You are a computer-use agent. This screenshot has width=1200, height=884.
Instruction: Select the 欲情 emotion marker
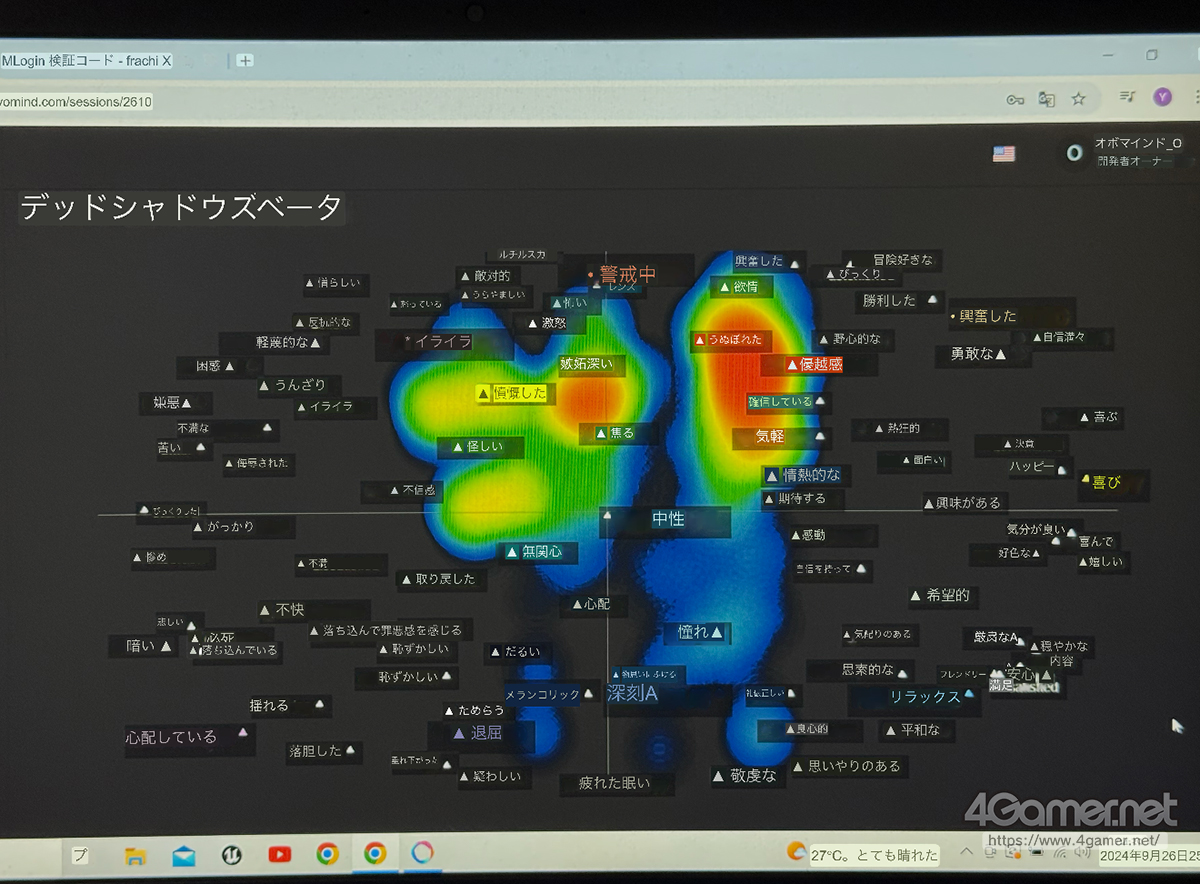739,287
